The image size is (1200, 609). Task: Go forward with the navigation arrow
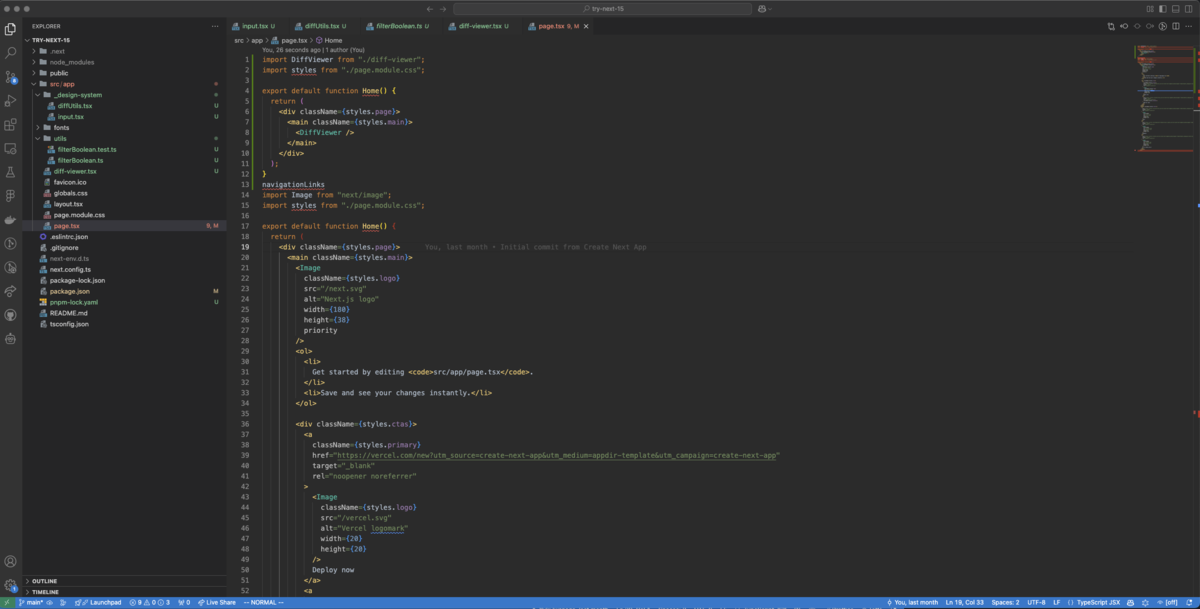pyautogui.click(x=443, y=8)
